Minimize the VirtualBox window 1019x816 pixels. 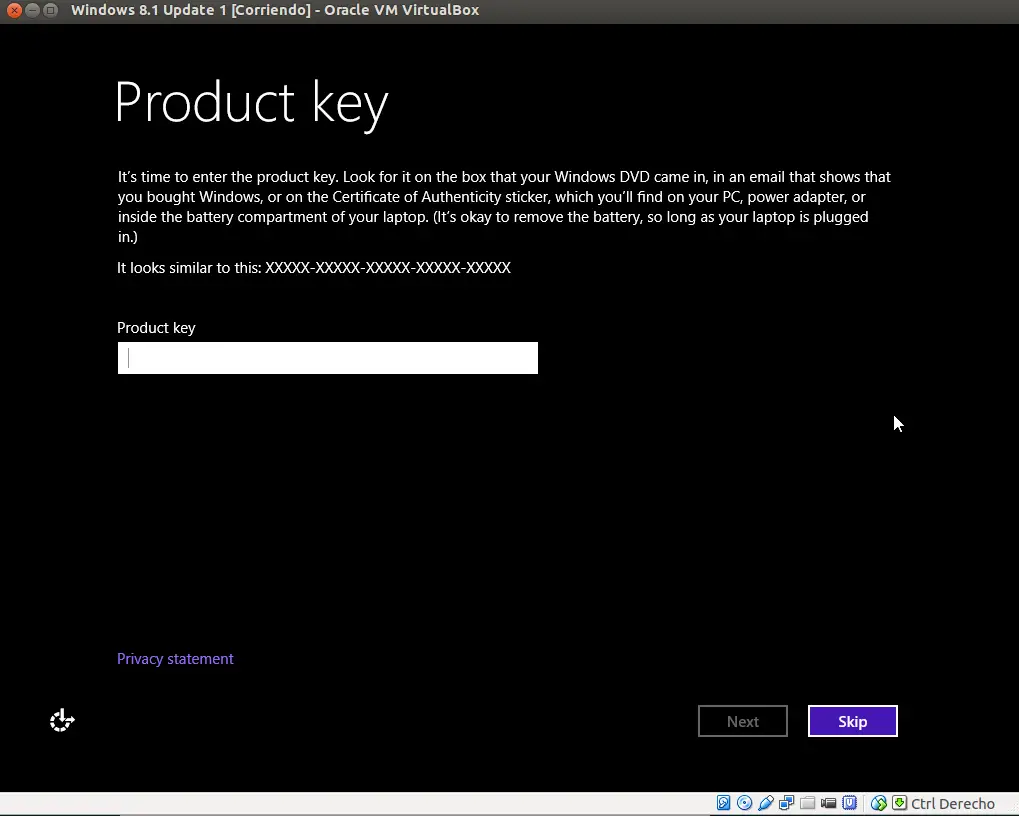pyautogui.click(x=32, y=10)
